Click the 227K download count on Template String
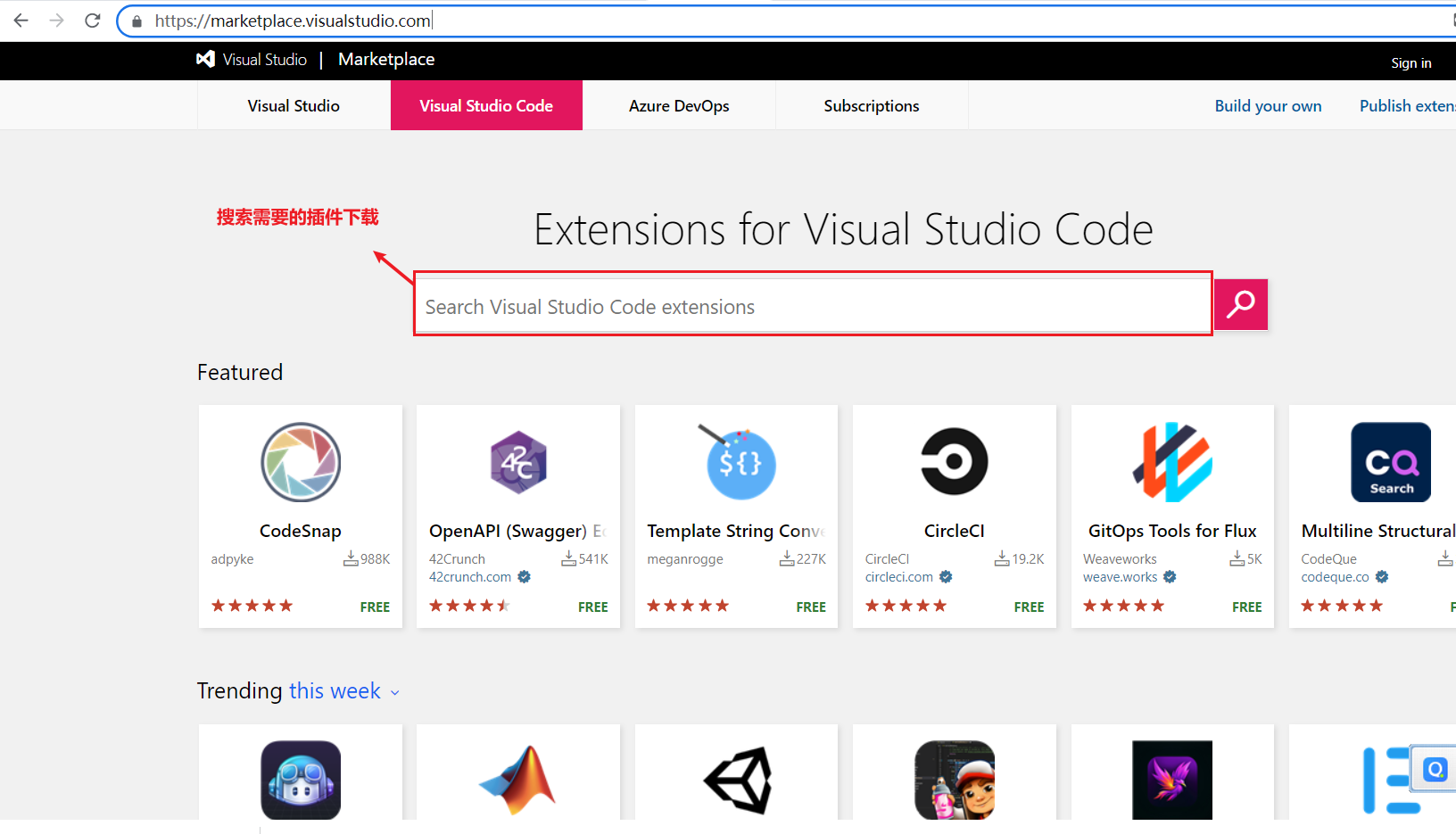1456x834 pixels. (803, 559)
